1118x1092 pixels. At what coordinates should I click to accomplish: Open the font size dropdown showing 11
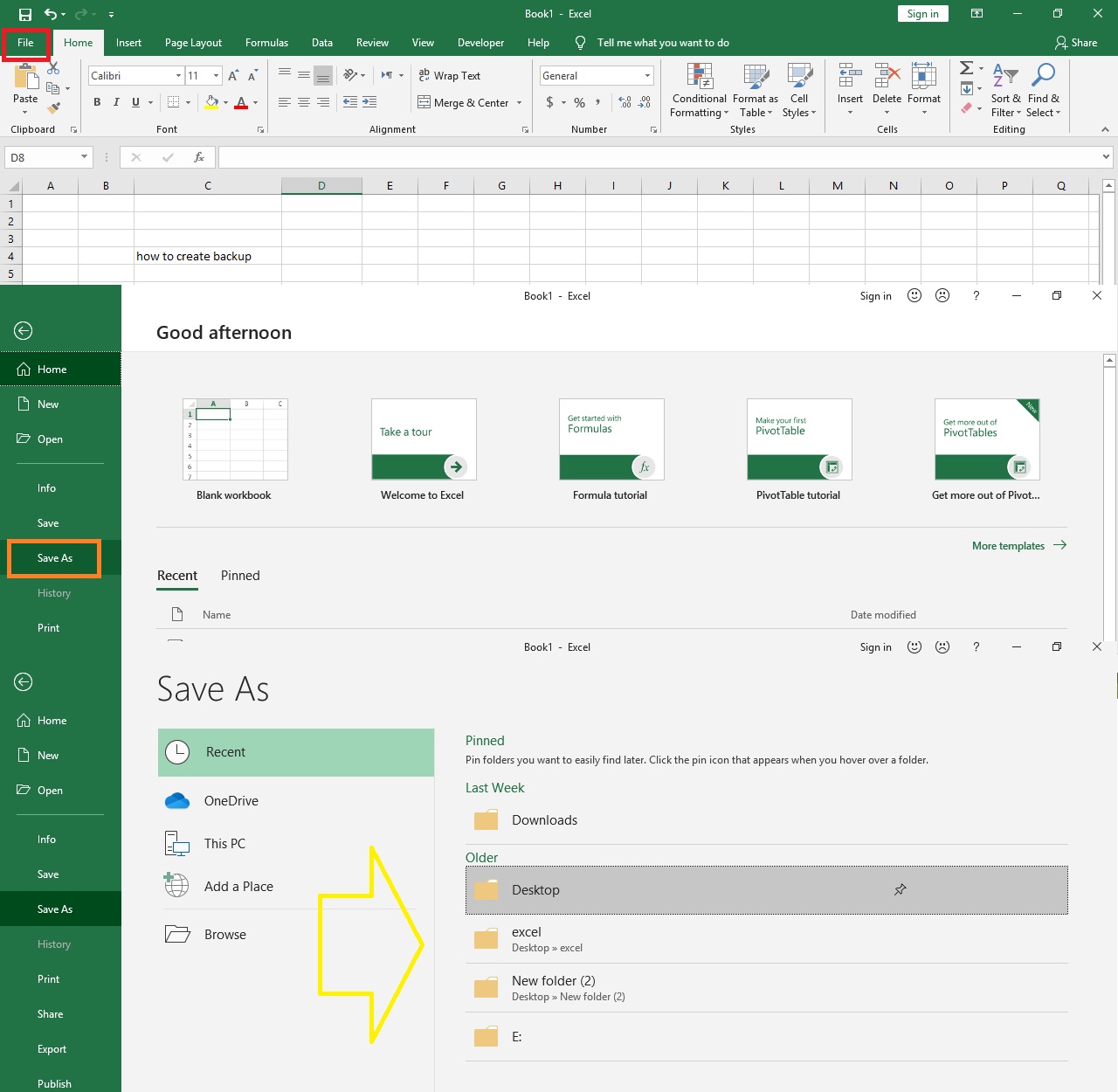(x=217, y=76)
